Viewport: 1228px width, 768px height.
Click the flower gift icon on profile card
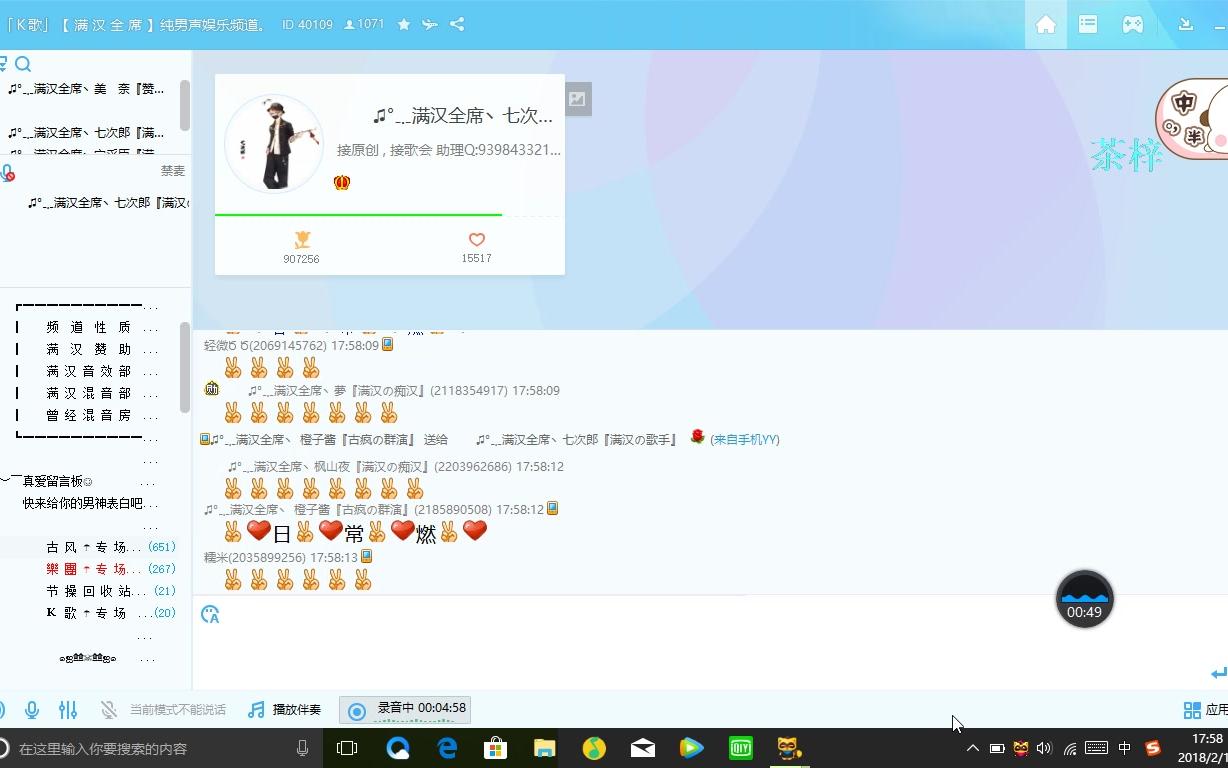tap(301, 240)
